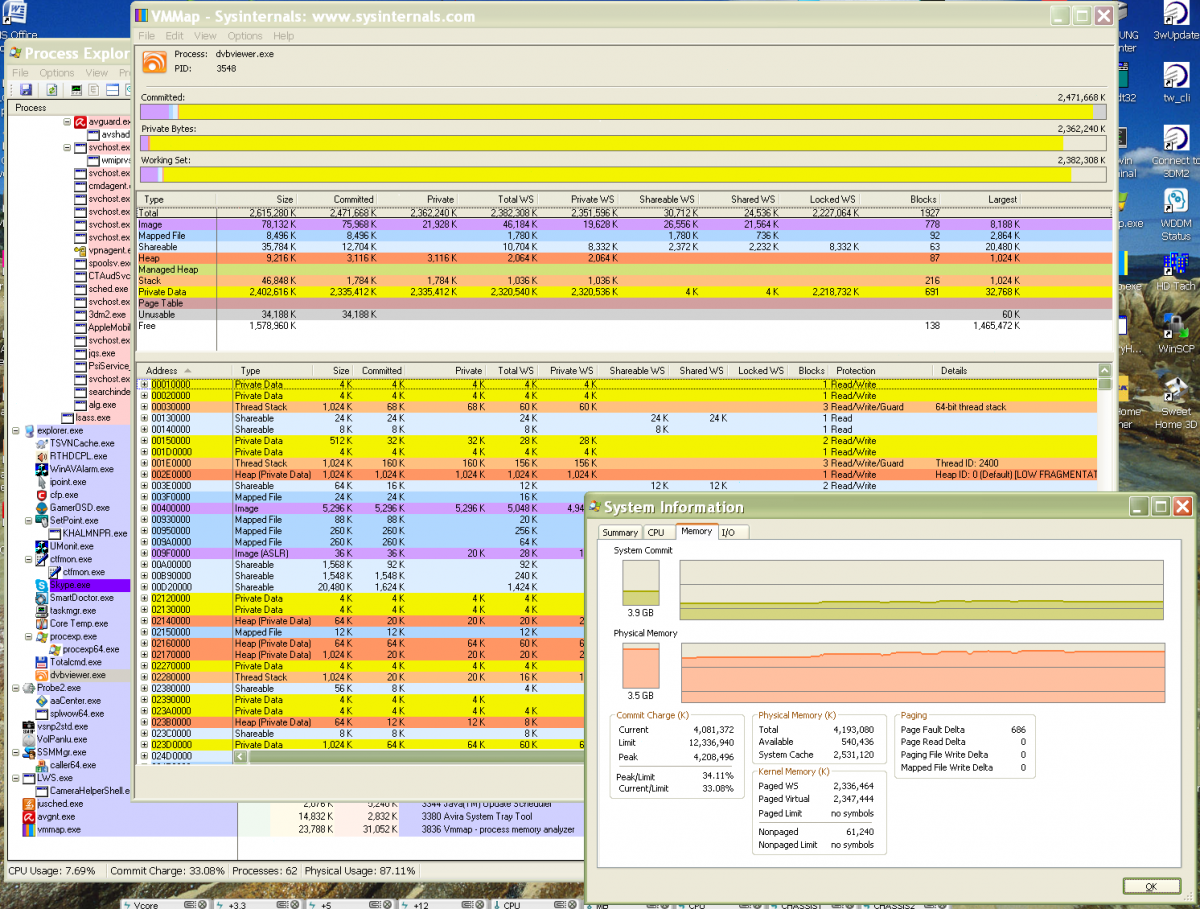
Task: Open the WinSCP desktop icon
Action: click(x=1175, y=335)
